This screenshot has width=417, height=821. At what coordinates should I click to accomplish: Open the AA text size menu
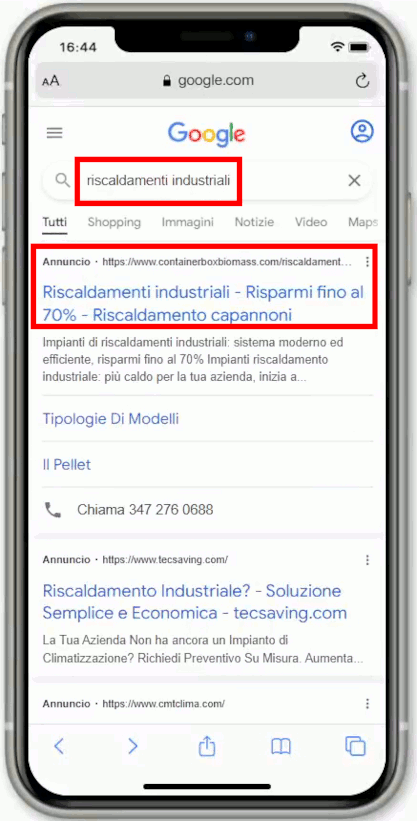click(x=51, y=81)
